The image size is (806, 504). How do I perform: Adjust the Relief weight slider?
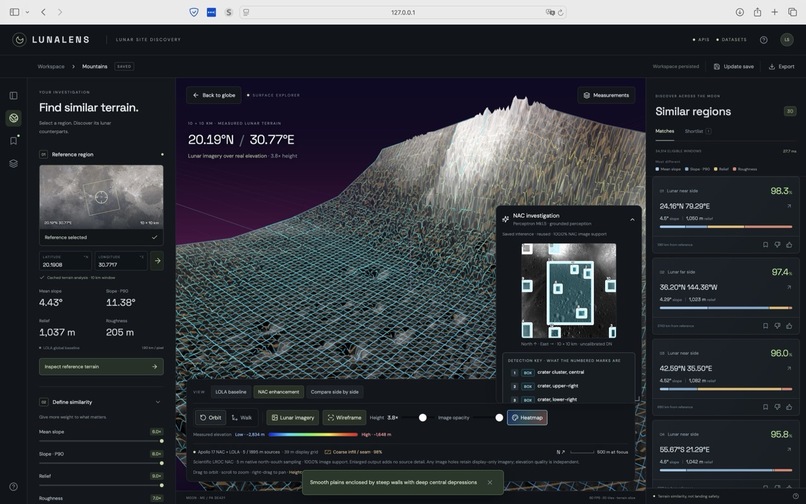point(101,485)
